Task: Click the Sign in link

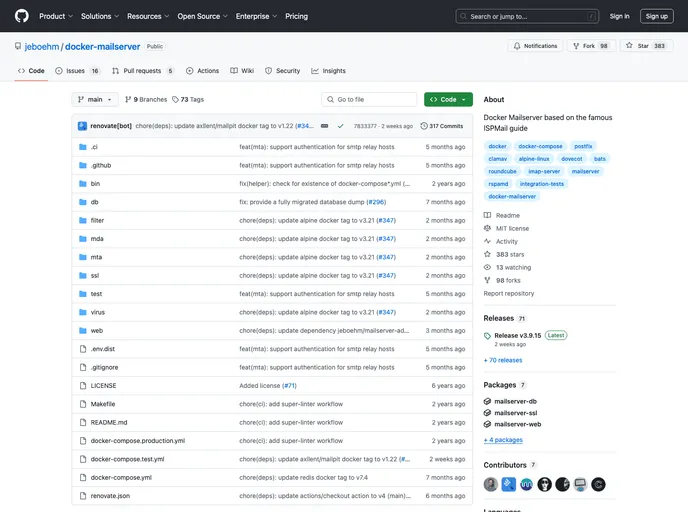Action: [x=619, y=16]
